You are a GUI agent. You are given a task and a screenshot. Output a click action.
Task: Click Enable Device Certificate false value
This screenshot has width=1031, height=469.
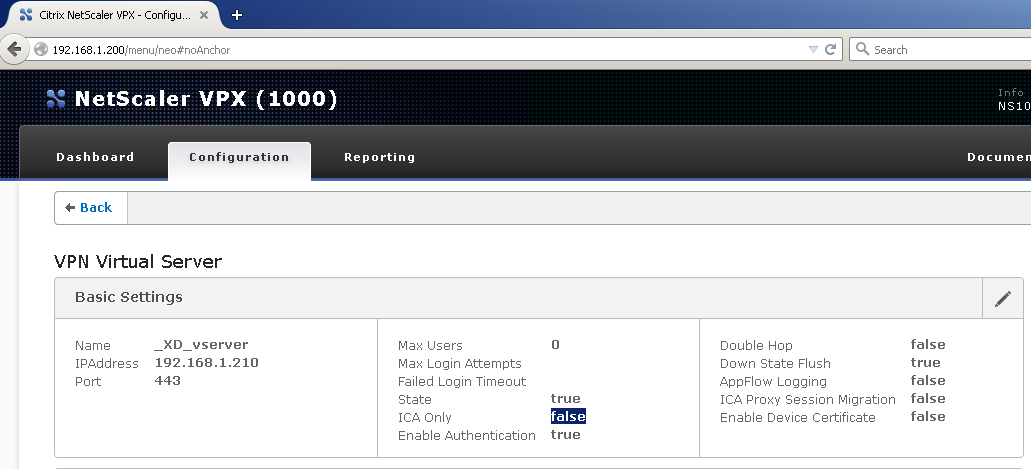(x=928, y=416)
